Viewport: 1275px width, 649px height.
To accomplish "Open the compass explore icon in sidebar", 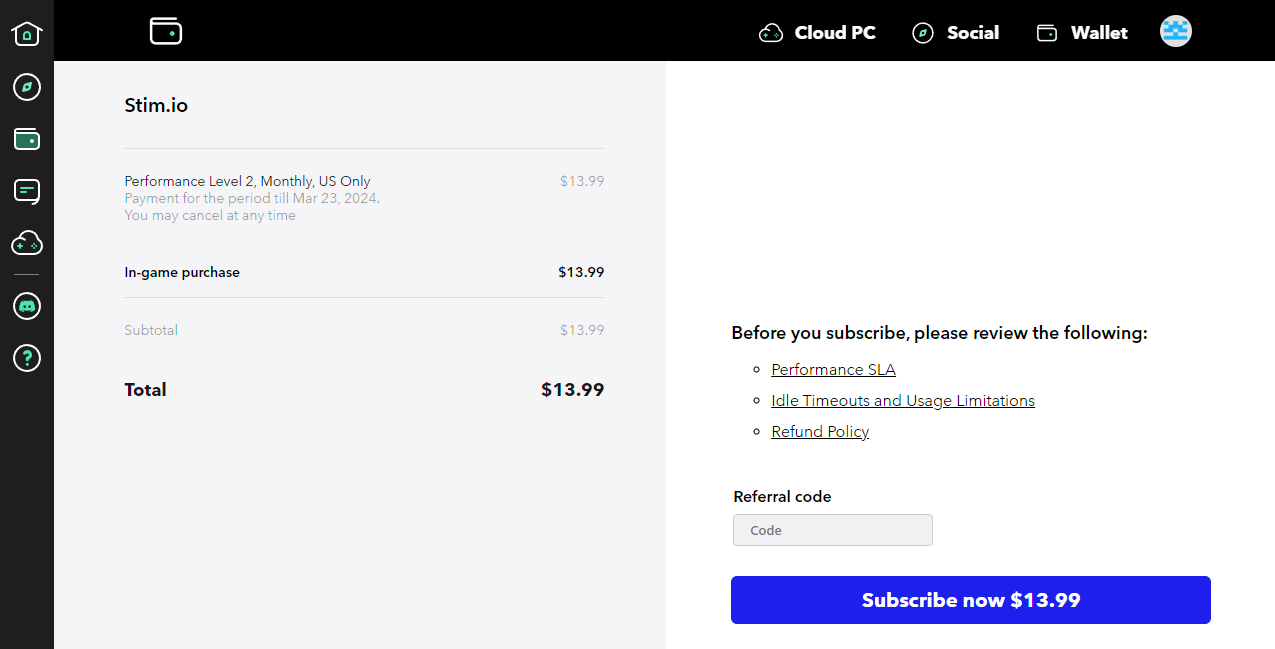I will point(27,87).
